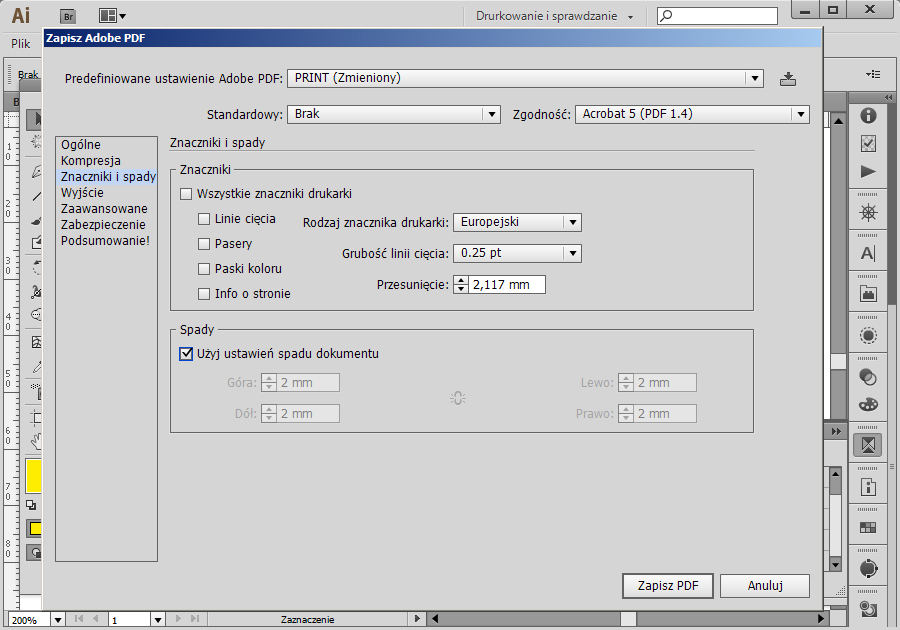Open the 200% zoom level dropdown arrow
Screen dimensions: 900x630
coord(57,620)
